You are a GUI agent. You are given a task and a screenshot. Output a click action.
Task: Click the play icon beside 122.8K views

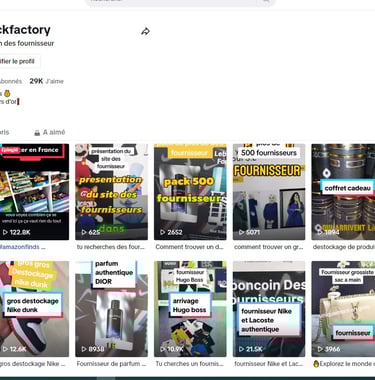coord(5,232)
